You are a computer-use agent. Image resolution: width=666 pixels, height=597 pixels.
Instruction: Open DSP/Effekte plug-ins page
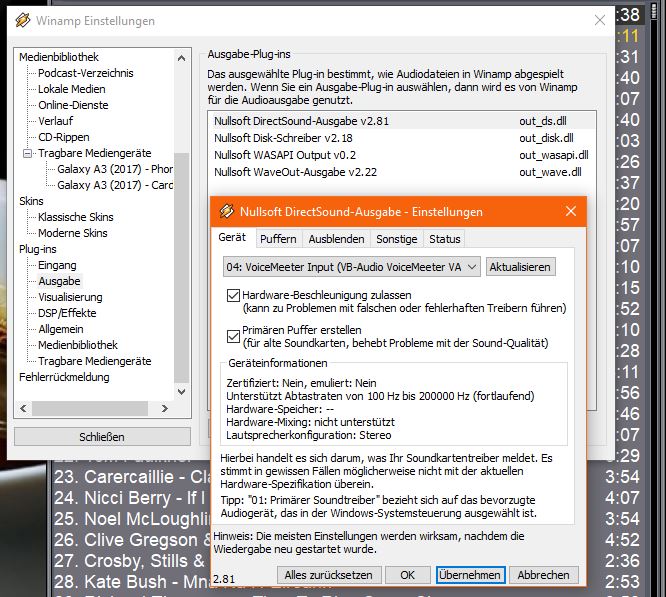pyautogui.click(x=67, y=313)
